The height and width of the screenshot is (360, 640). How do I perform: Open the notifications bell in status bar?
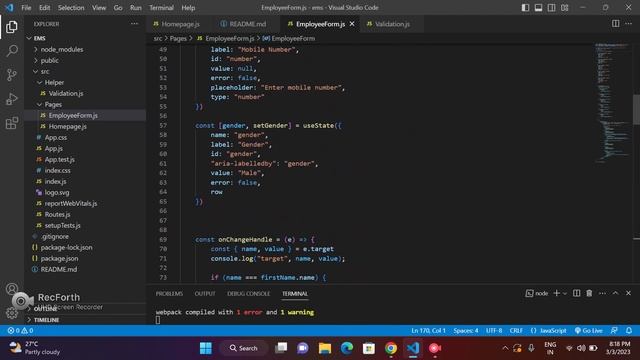(629, 330)
